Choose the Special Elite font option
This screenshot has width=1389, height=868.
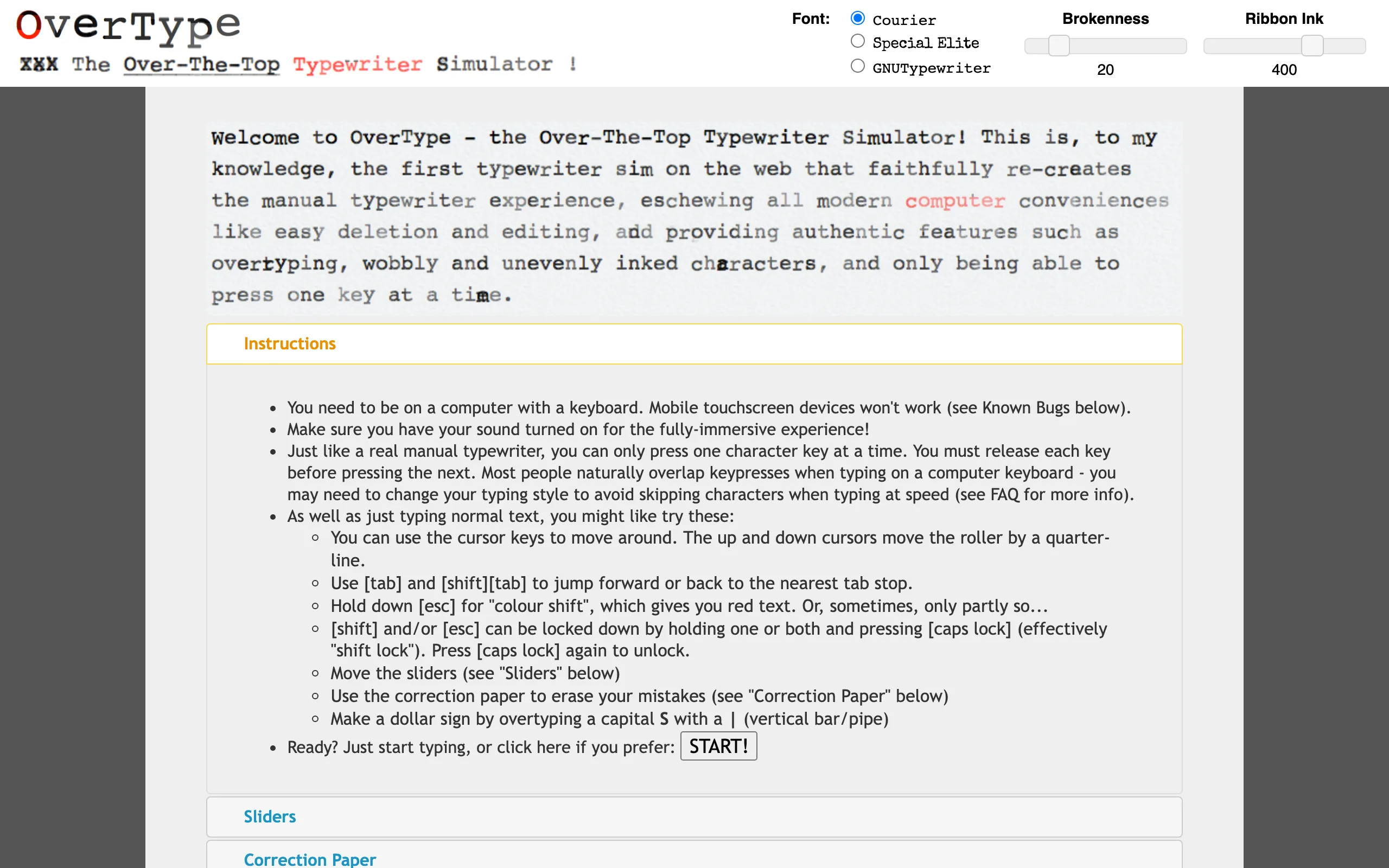pos(857,41)
